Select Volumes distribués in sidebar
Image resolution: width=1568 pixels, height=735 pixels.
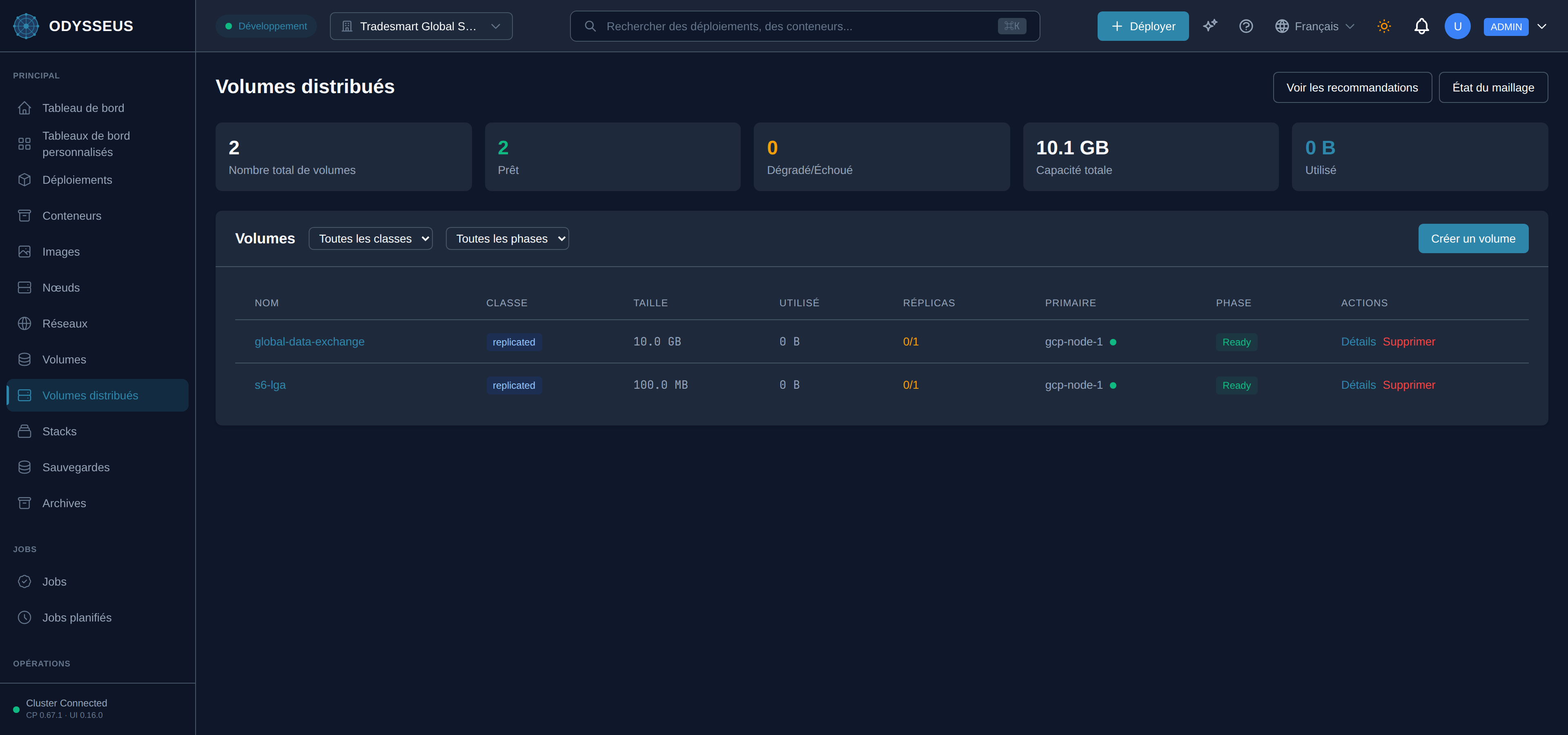click(98, 395)
